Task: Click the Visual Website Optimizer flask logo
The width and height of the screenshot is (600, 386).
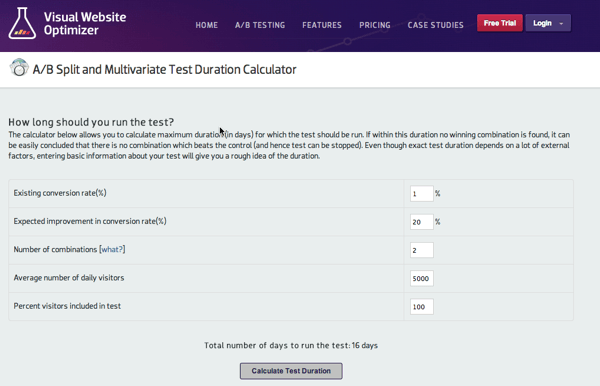Action: coord(22,23)
